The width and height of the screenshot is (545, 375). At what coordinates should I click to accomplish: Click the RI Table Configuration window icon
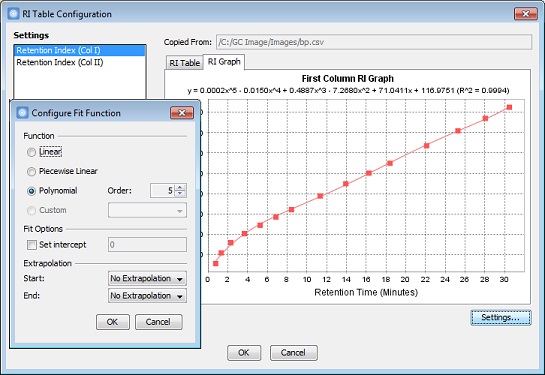[13, 14]
